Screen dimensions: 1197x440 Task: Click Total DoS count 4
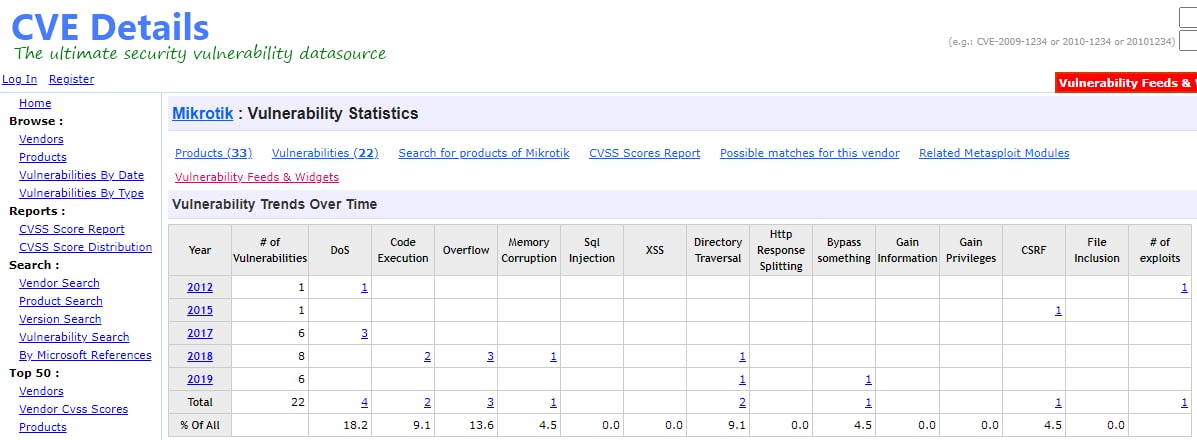(x=364, y=402)
